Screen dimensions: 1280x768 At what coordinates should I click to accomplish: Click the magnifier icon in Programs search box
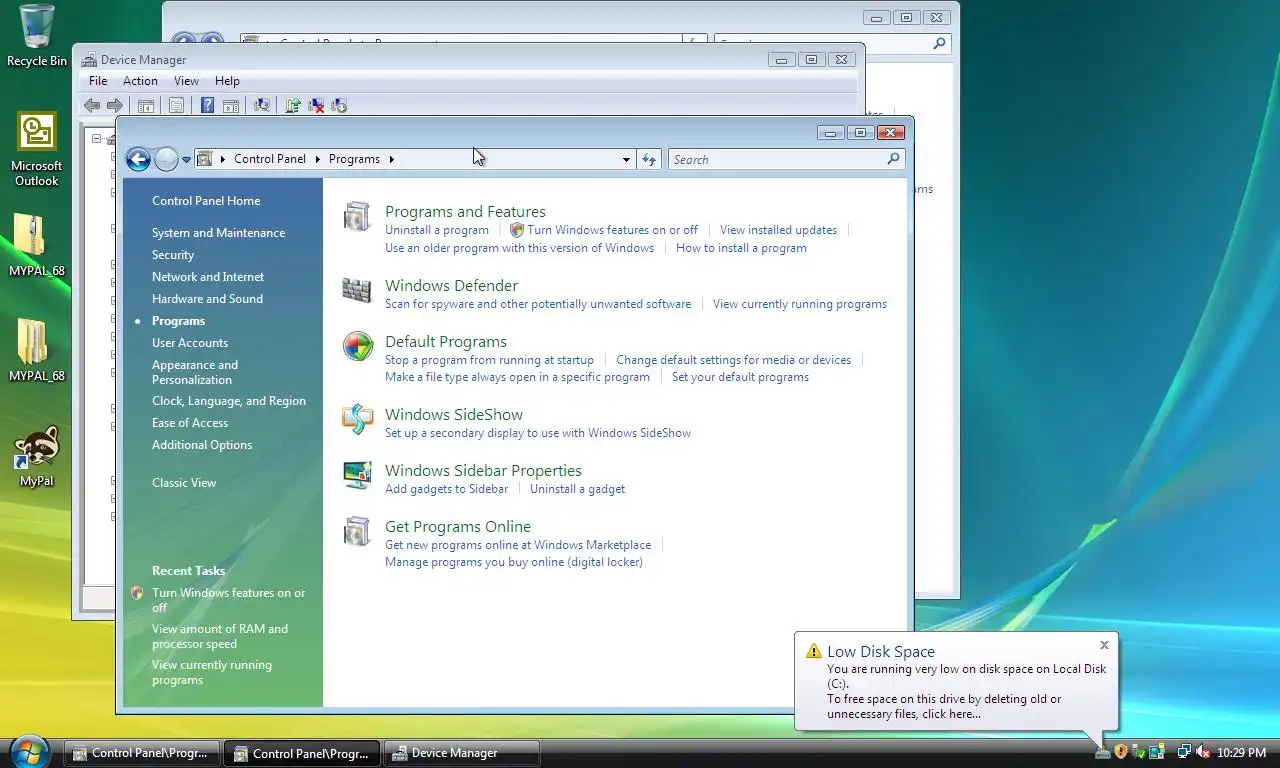point(894,159)
